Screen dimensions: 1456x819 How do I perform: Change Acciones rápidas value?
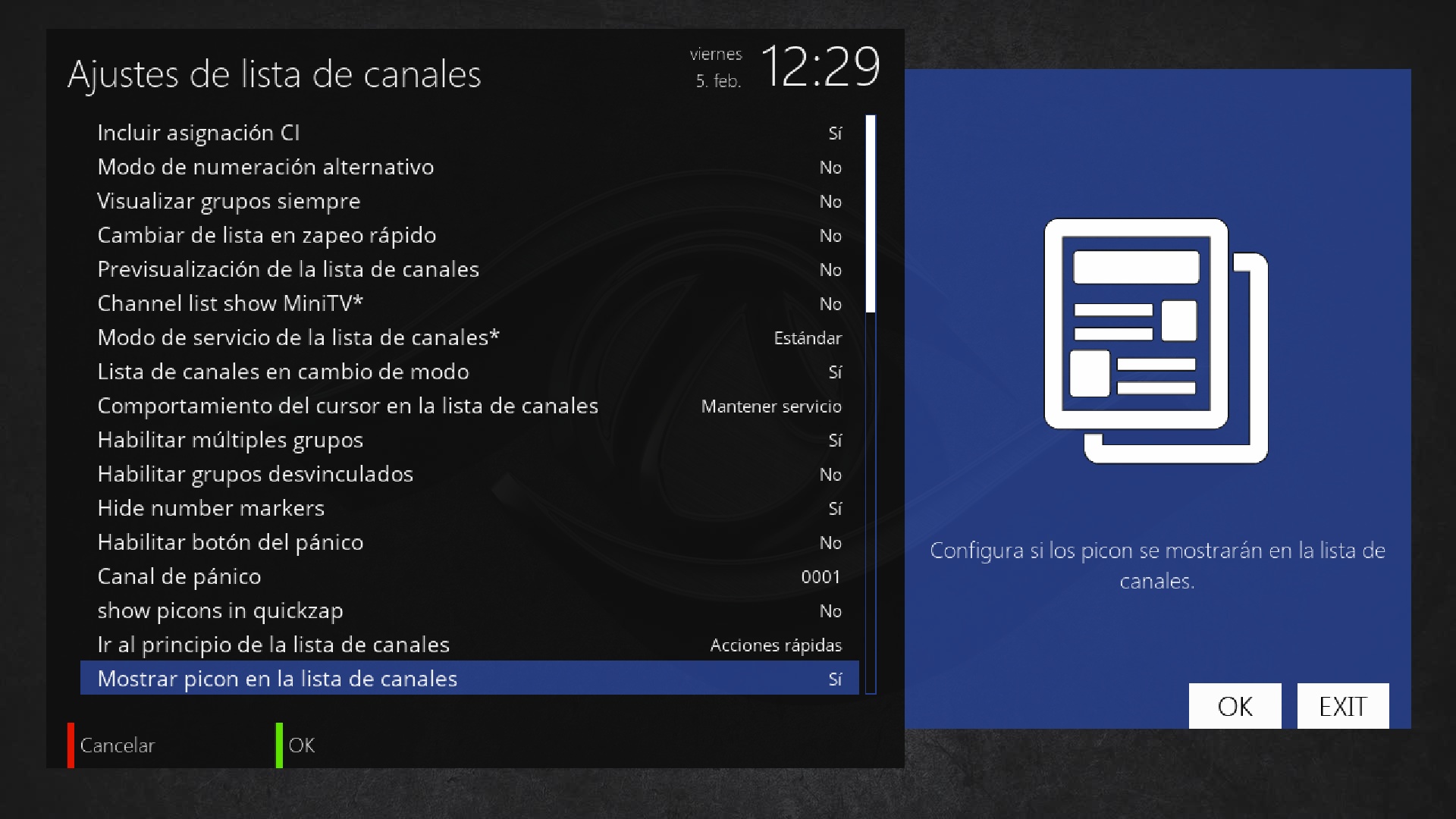point(775,645)
